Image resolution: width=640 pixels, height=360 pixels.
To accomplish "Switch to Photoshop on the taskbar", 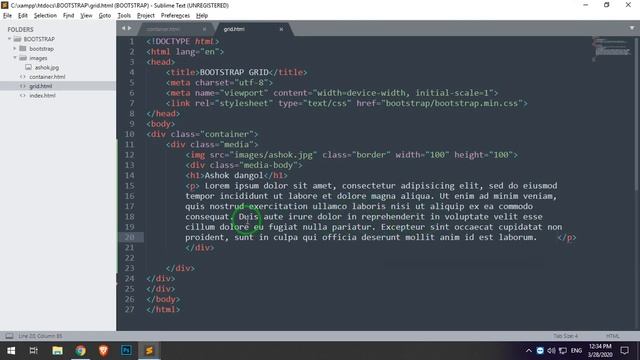I will click(126, 351).
